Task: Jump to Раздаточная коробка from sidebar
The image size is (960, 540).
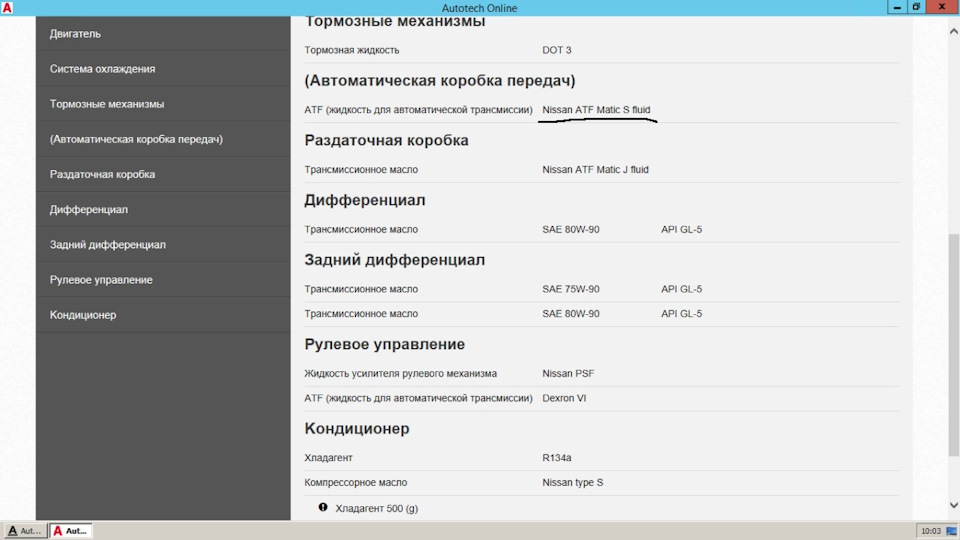Action: (102, 174)
